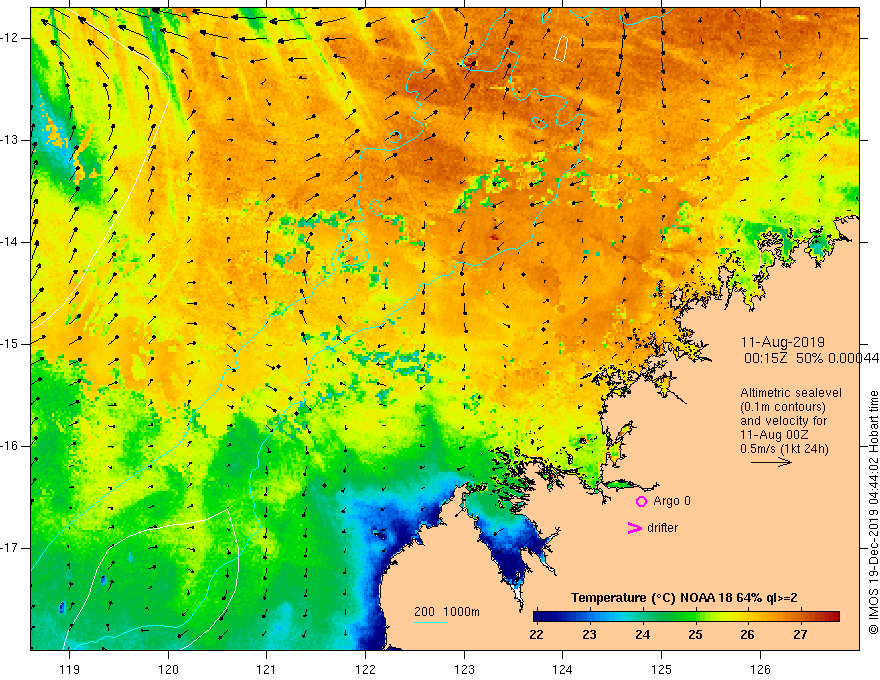The image size is (880, 680).
Task: Click longitude axis label 123
Action: tap(464, 669)
